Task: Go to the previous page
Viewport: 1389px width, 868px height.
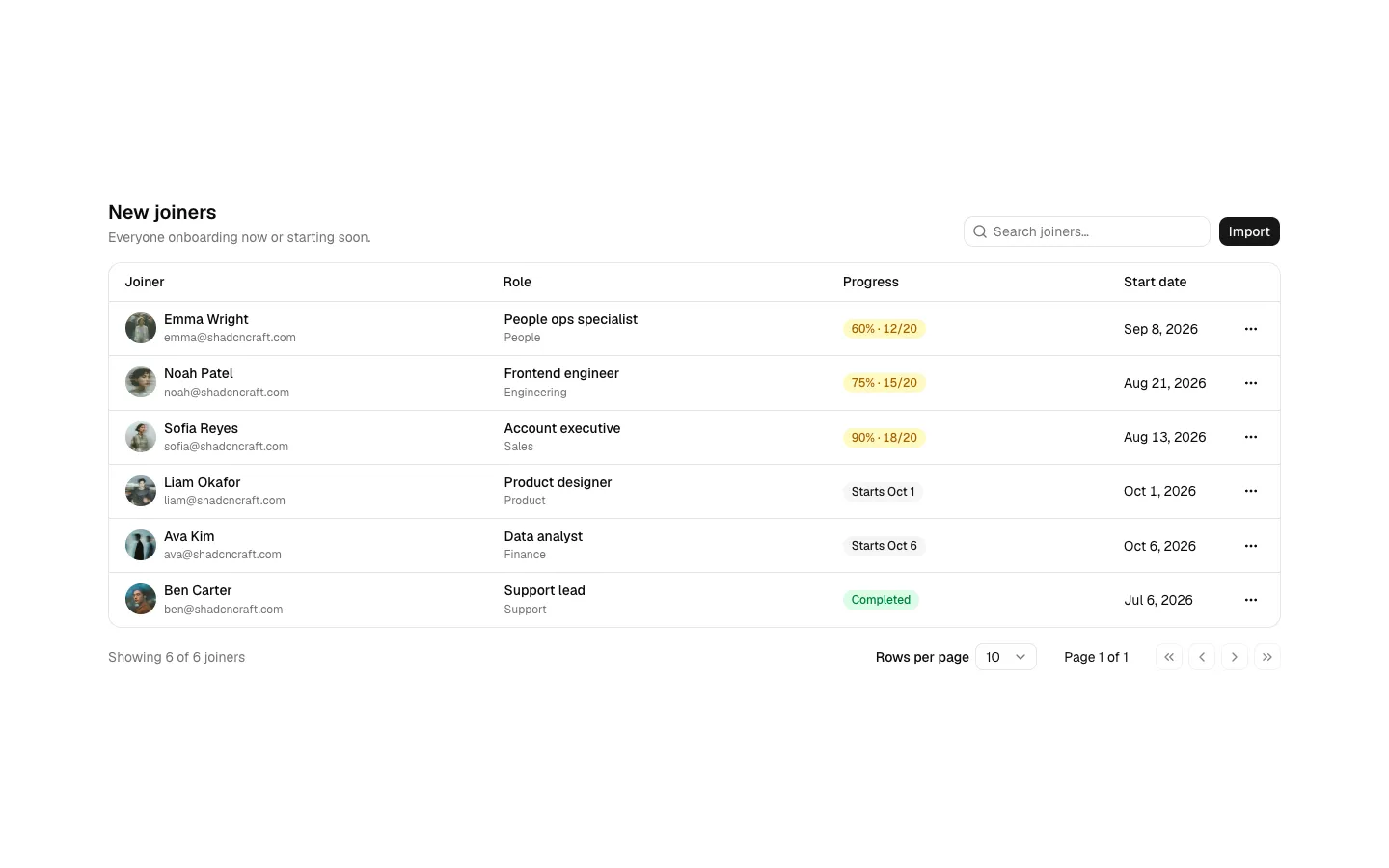Action: tap(1202, 657)
